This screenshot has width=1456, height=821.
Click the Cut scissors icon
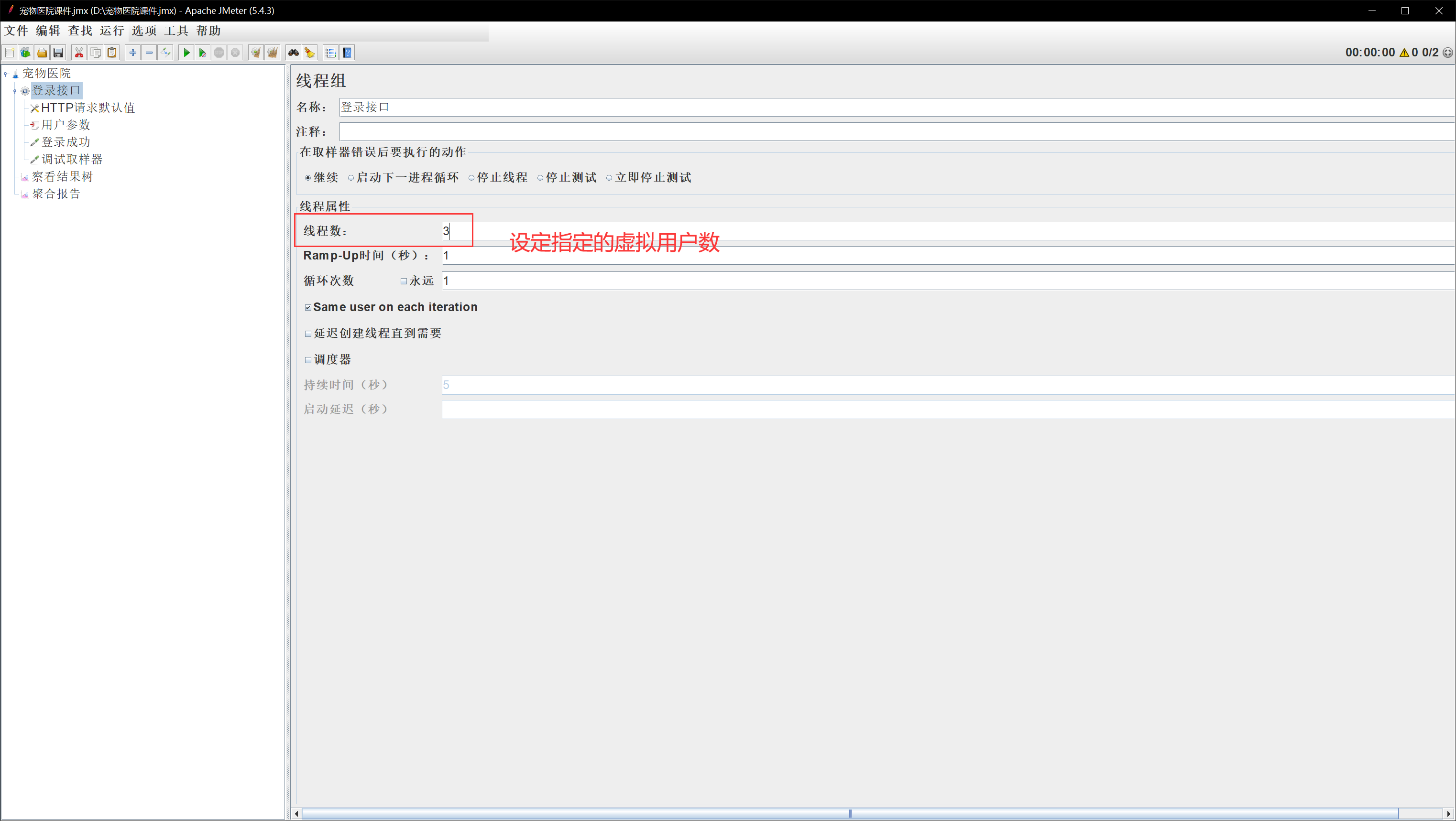pos(79,53)
